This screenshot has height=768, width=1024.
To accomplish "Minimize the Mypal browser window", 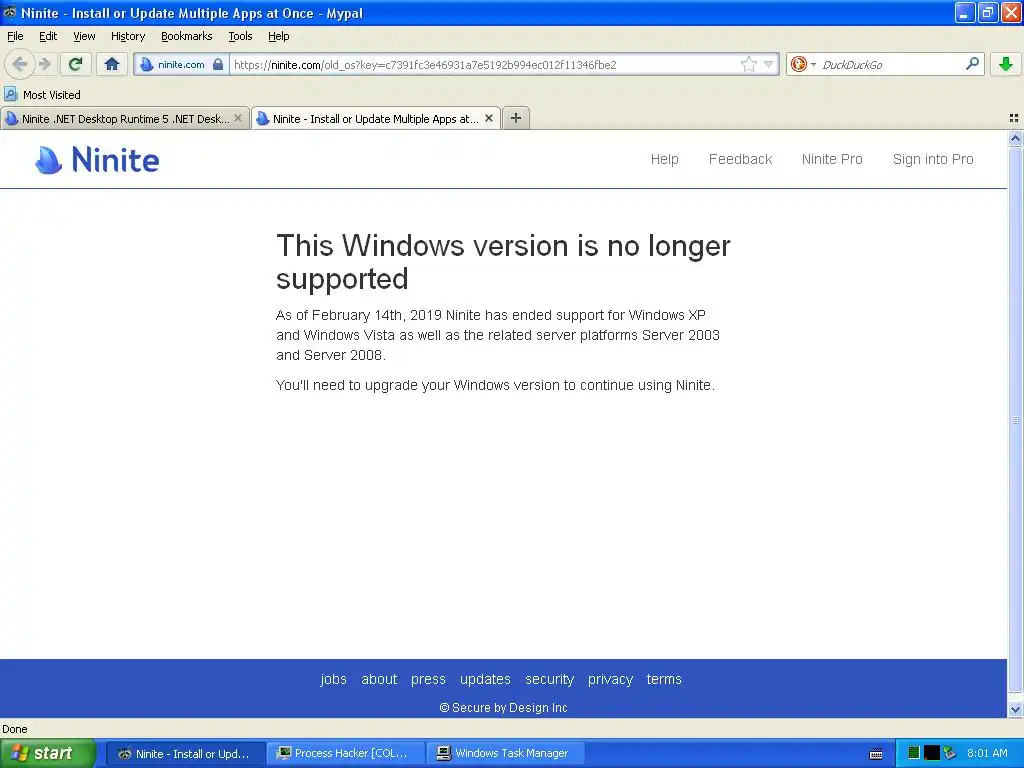I will coord(965,12).
